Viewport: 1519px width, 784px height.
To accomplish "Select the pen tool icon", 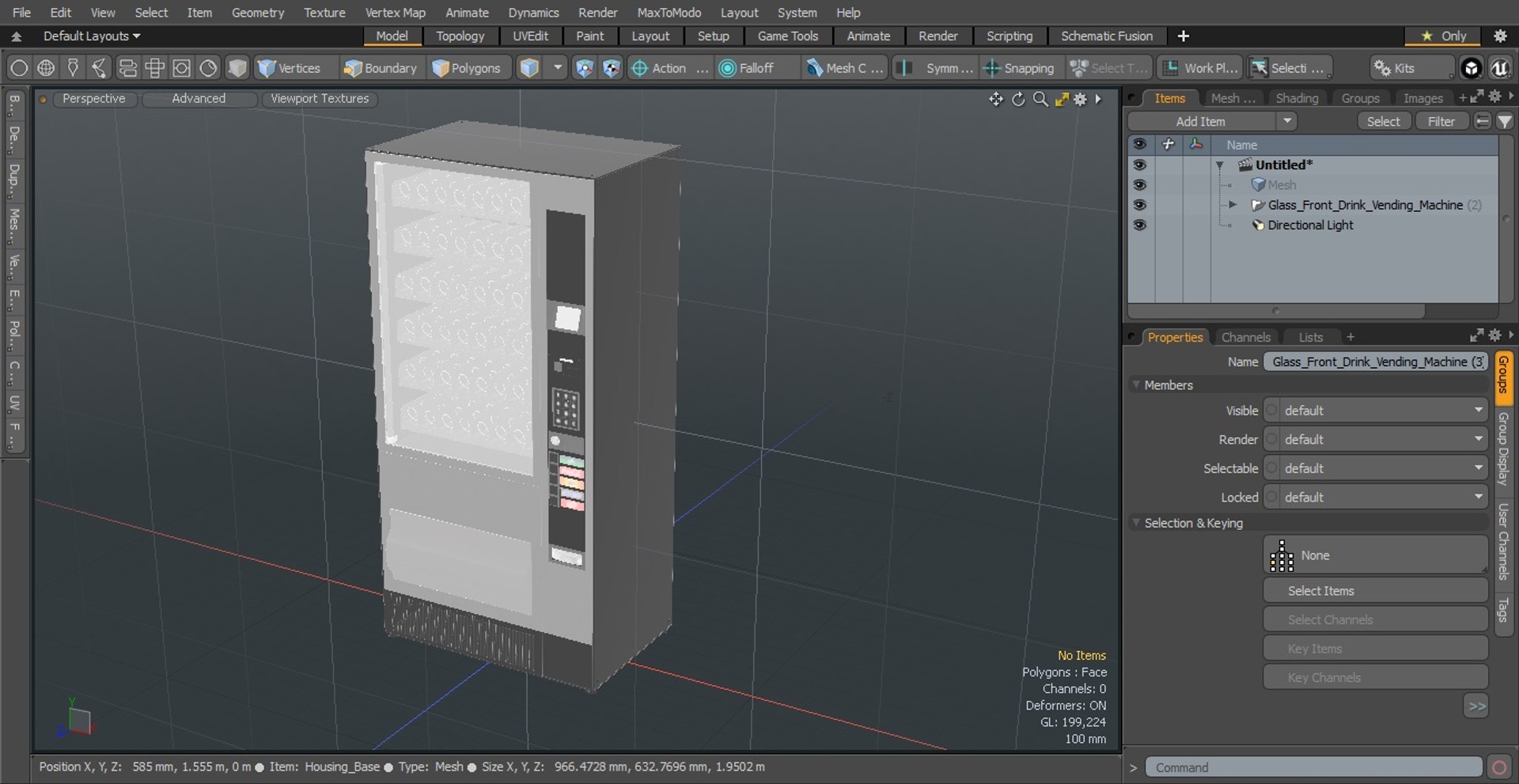I will (73, 68).
